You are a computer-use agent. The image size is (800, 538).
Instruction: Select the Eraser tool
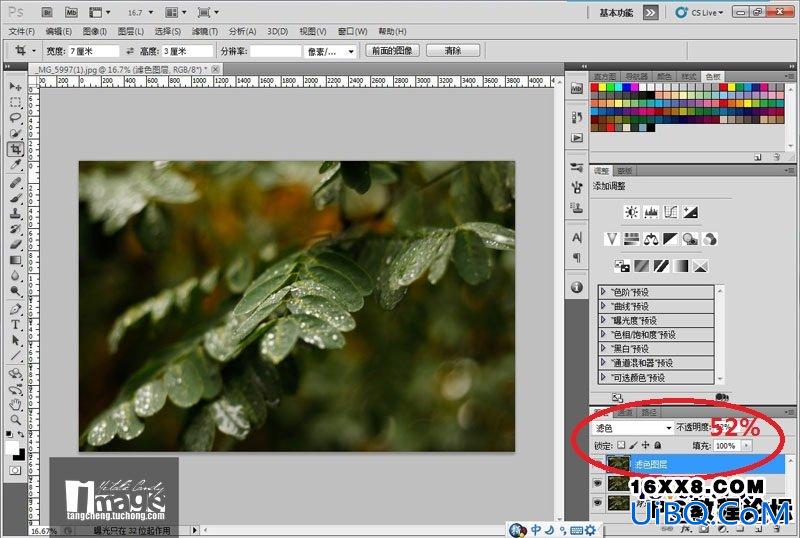(x=15, y=244)
